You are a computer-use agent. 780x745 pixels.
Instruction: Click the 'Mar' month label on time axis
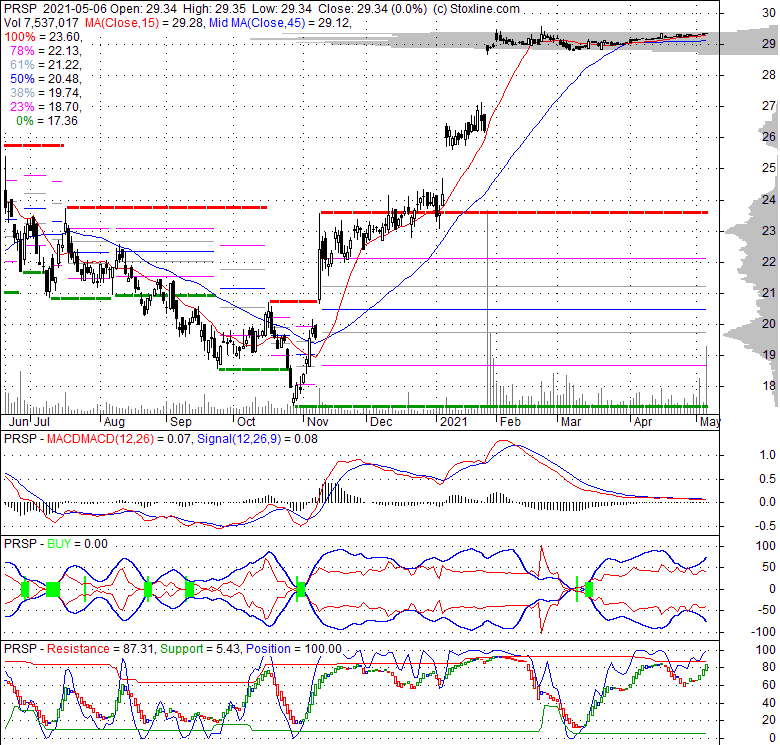(x=571, y=422)
